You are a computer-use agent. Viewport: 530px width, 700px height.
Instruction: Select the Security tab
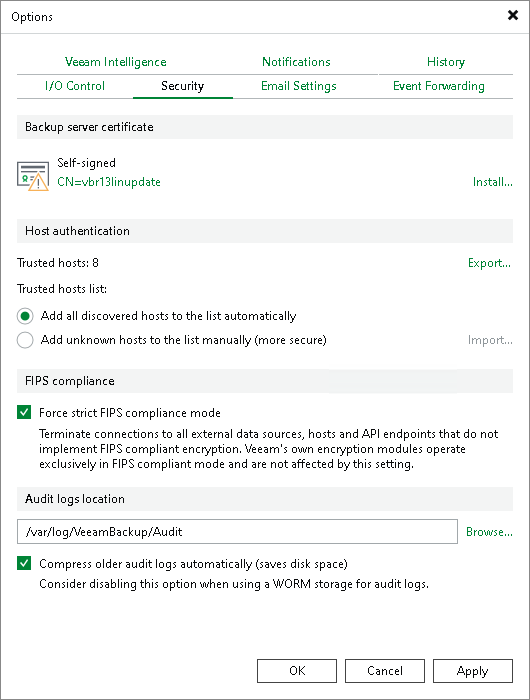click(x=183, y=86)
